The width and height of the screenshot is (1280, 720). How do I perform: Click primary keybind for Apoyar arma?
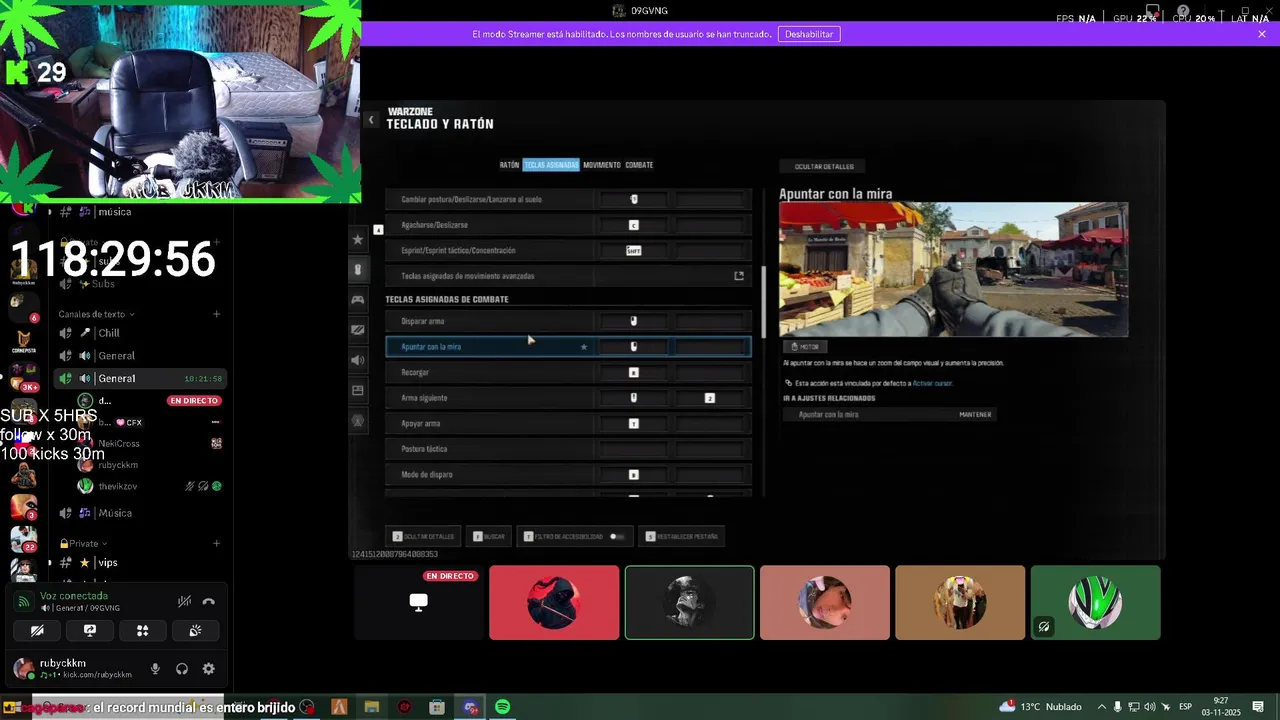(x=633, y=424)
